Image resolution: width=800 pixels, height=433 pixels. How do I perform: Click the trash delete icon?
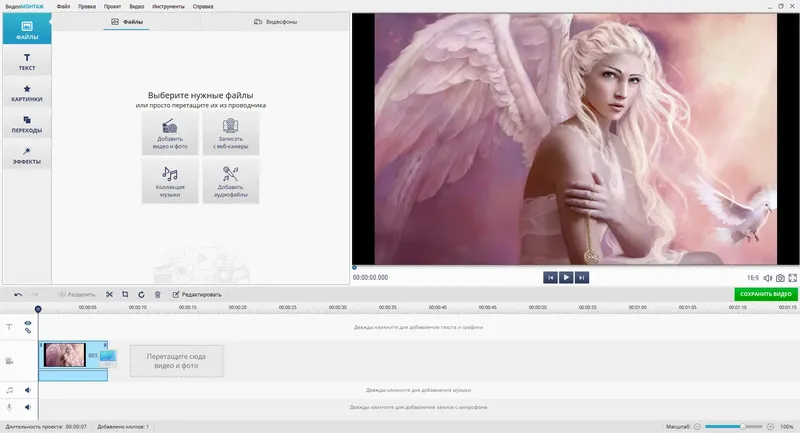coord(158,294)
